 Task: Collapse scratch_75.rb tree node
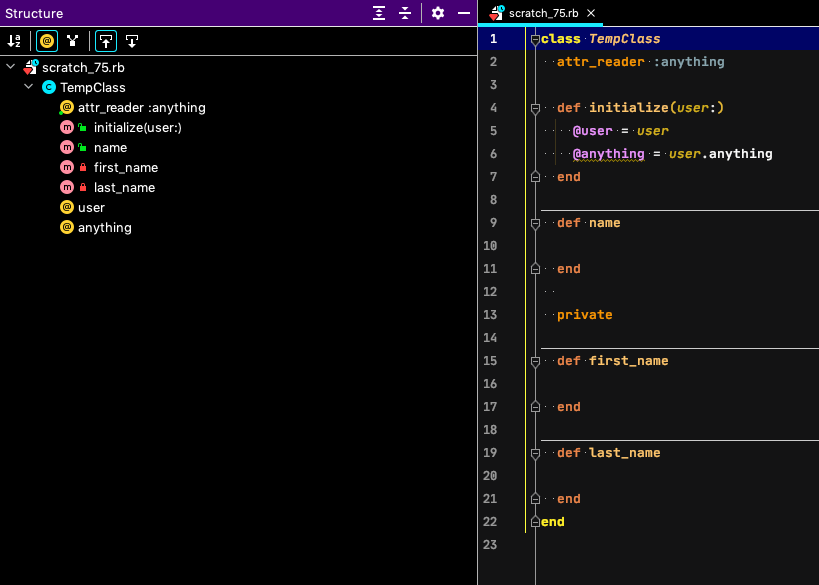(x=10, y=67)
